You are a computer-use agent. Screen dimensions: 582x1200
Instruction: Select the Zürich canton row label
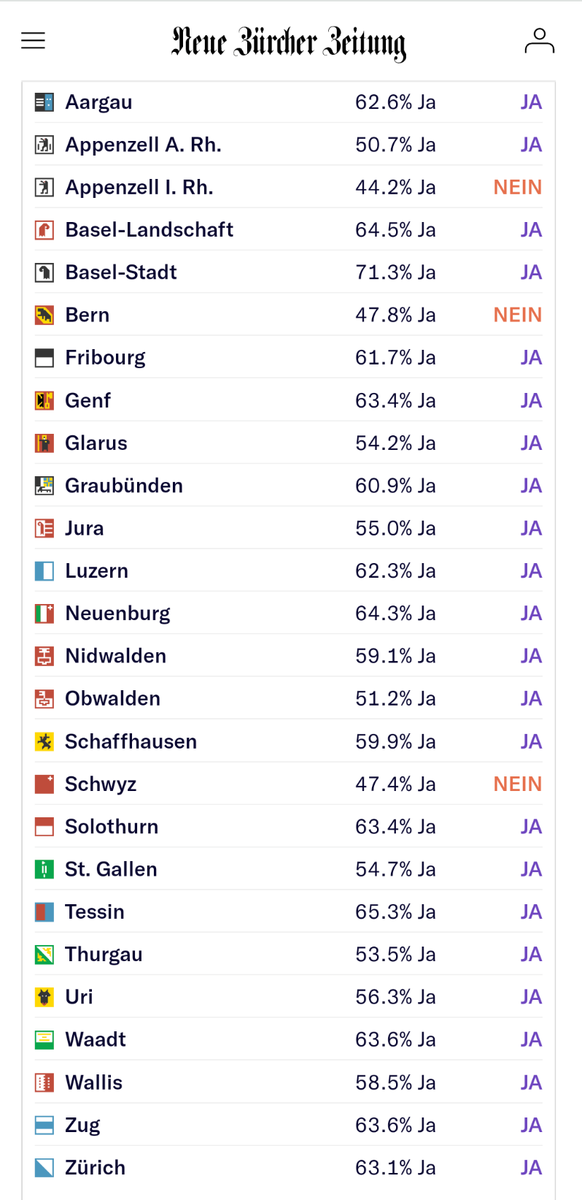pos(95,1167)
